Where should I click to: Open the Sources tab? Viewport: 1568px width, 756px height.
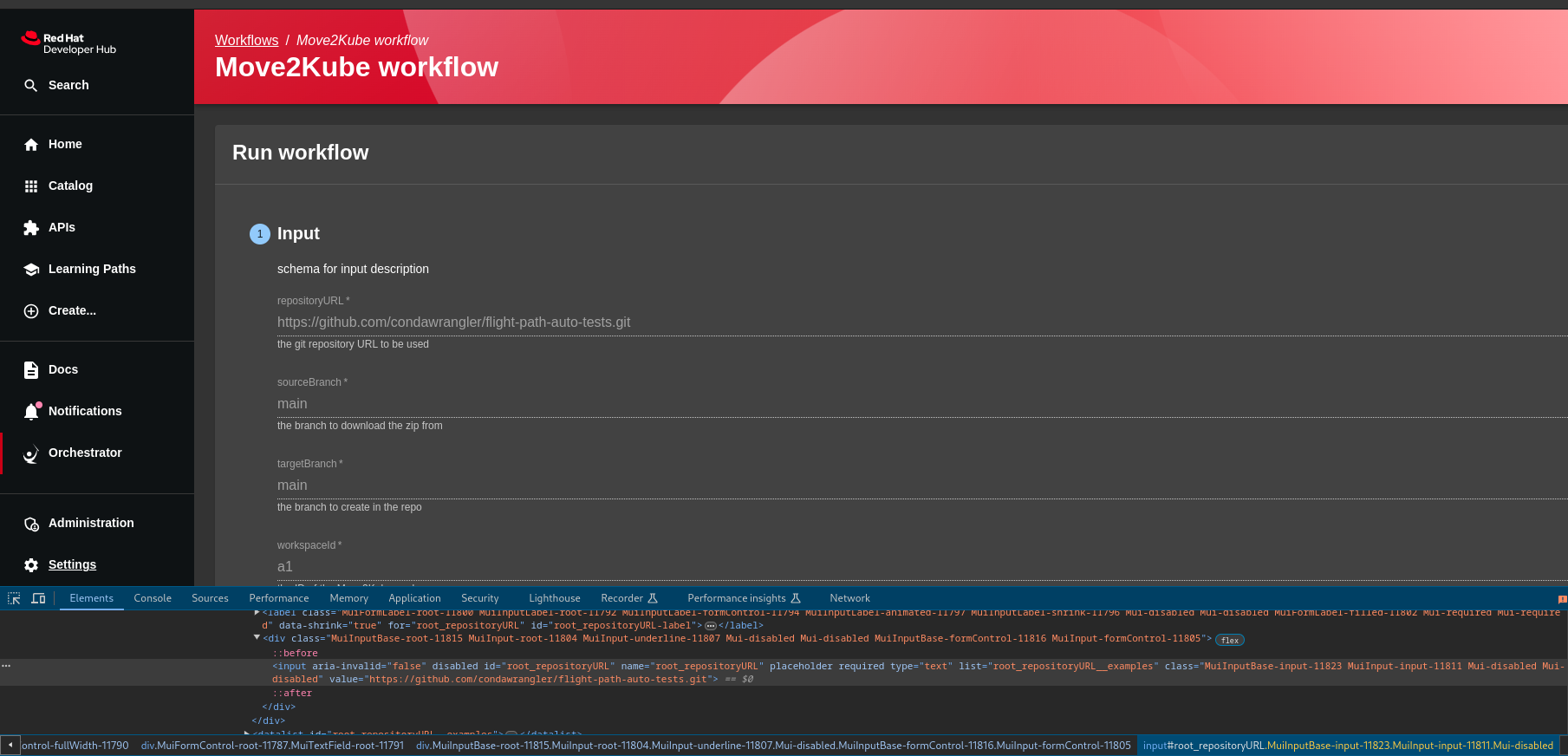[x=210, y=598]
